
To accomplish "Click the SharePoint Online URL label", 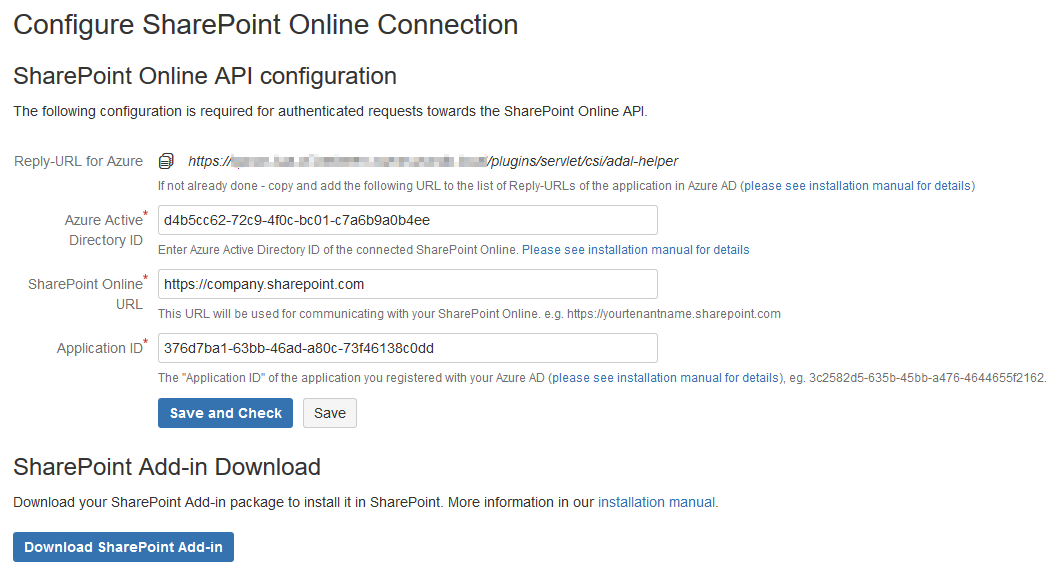I will click(85, 294).
